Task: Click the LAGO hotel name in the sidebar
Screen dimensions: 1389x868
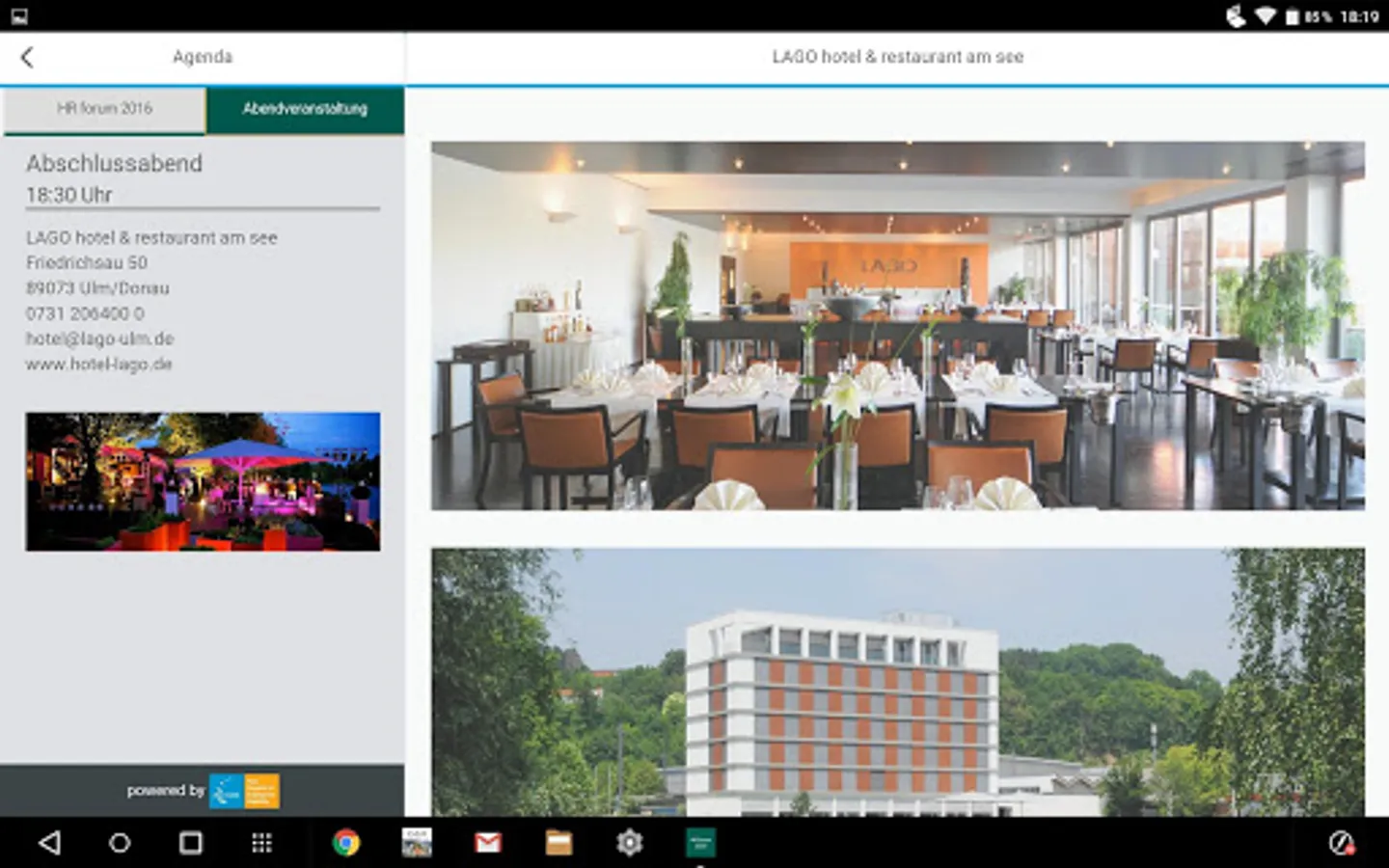Action: [x=151, y=237]
